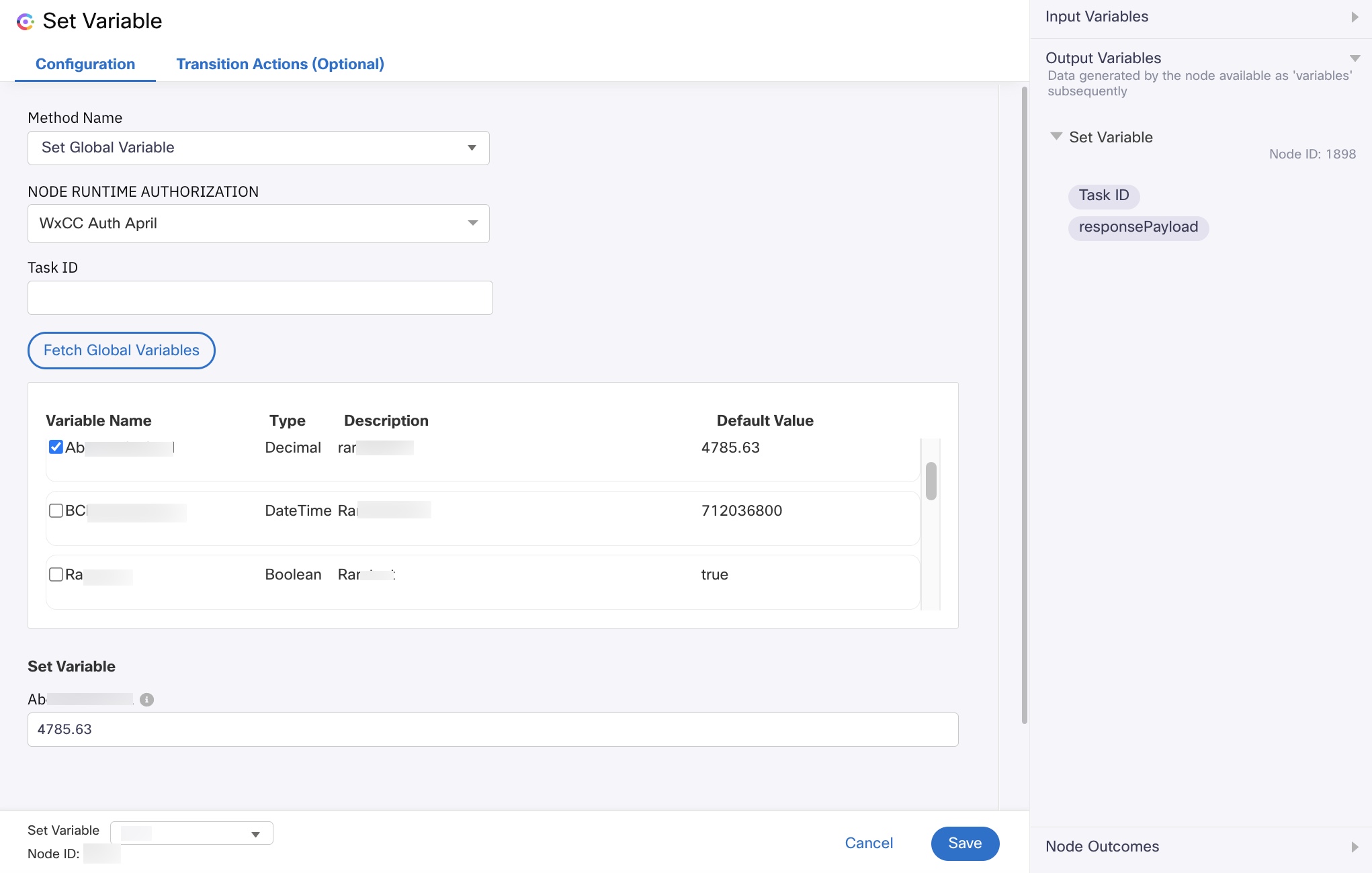Click the info icon beside the Ab variable
Viewport: 1372px width, 873px height.
click(146, 700)
